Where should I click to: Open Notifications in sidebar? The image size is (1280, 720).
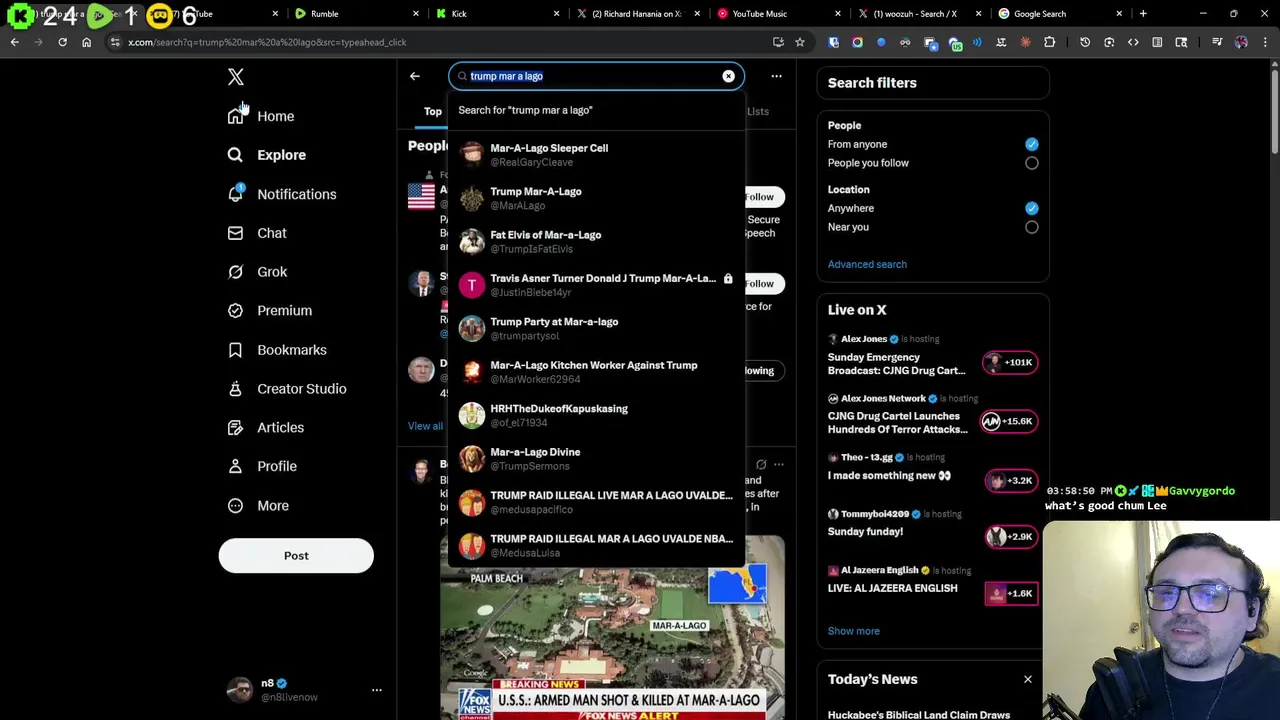pos(281,194)
